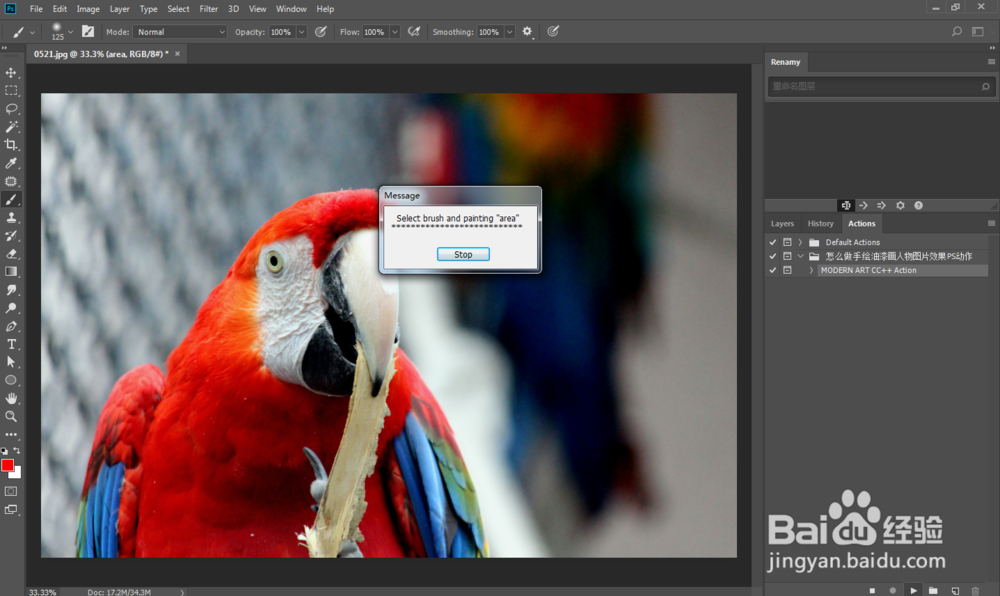Set the red foreground color
The height and width of the screenshot is (596, 1000).
pyautogui.click(x=7, y=465)
